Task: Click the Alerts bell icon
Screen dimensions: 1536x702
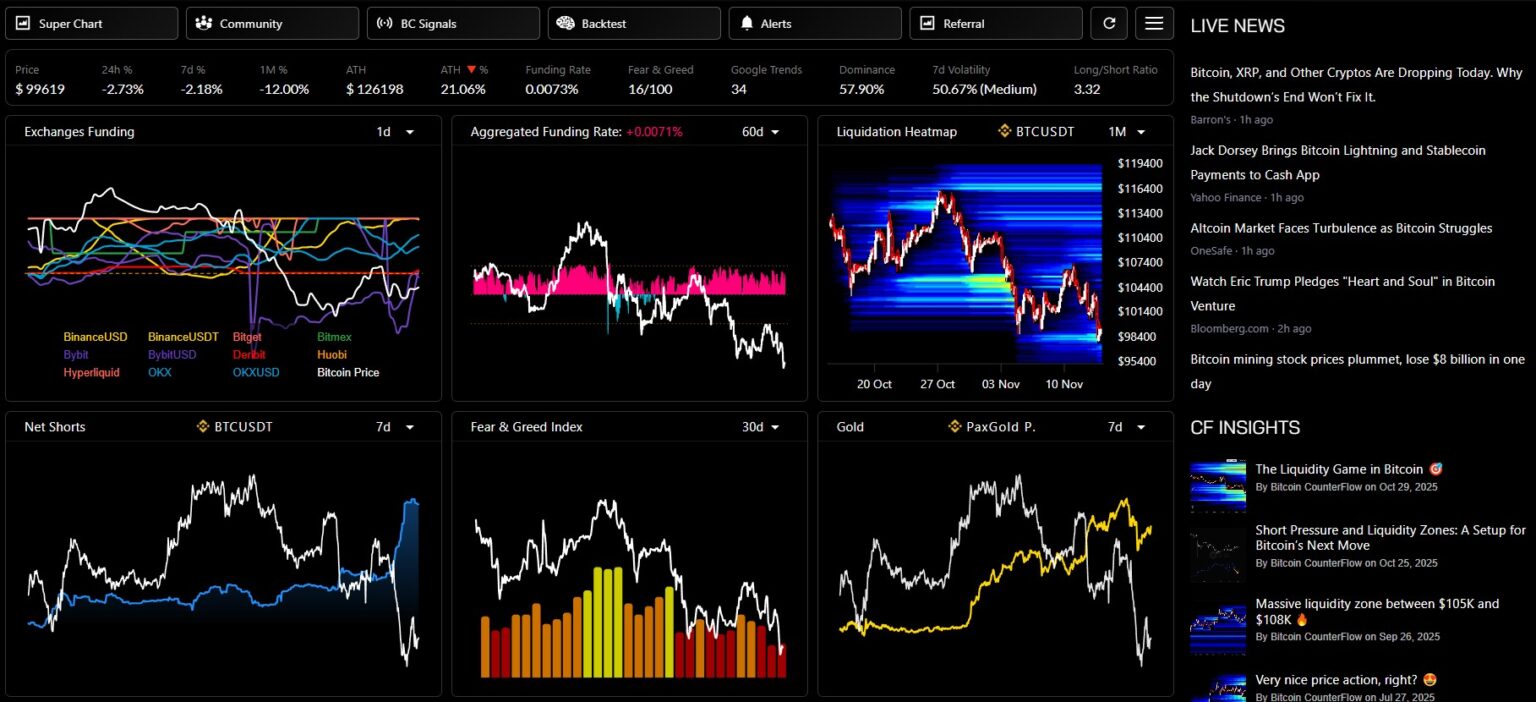Action: point(747,23)
